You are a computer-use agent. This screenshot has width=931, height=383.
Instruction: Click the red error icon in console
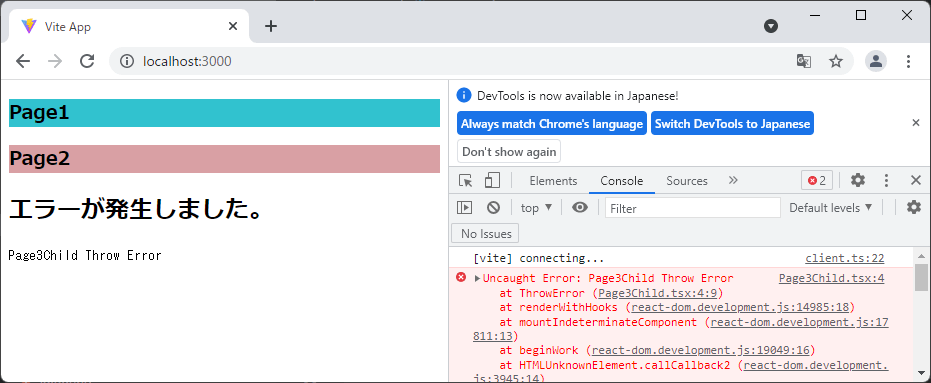coord(461,277)
